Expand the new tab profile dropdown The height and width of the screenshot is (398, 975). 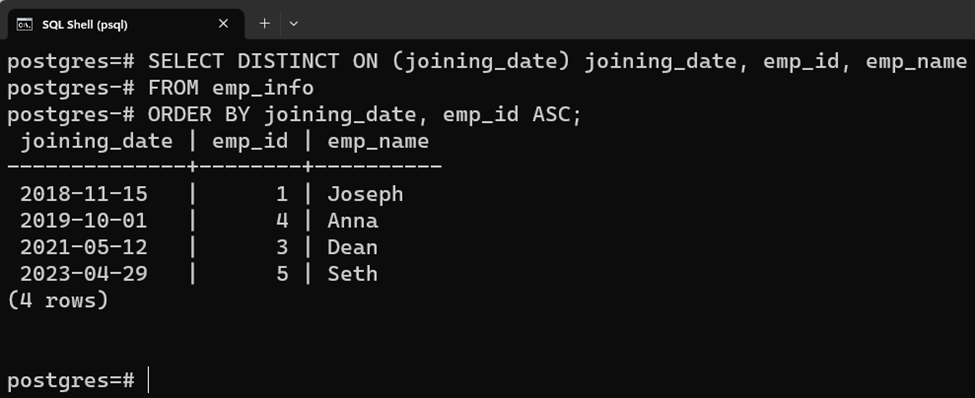click(x=294, y=24)
